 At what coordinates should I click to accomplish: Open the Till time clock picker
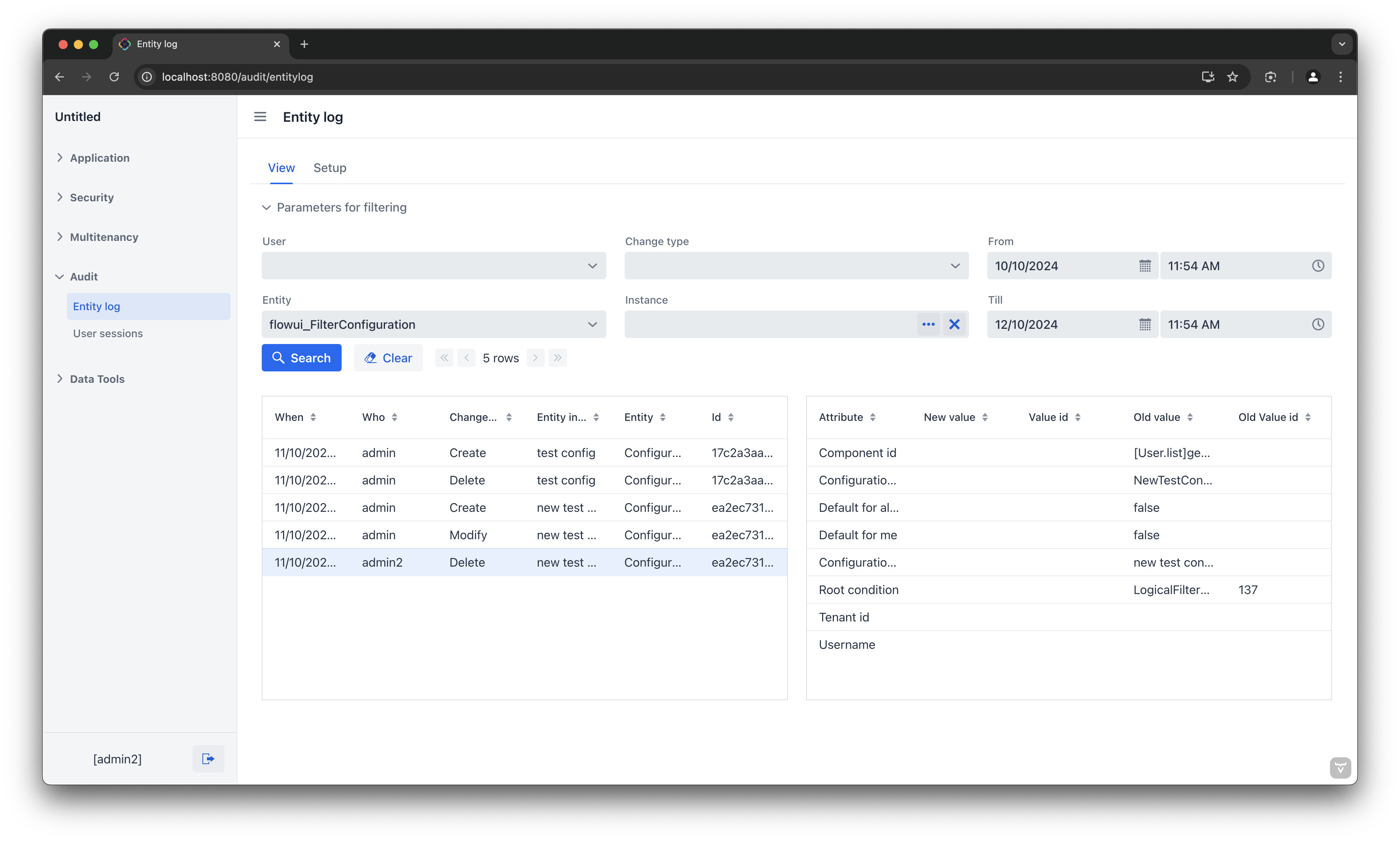coord(1318,324)
